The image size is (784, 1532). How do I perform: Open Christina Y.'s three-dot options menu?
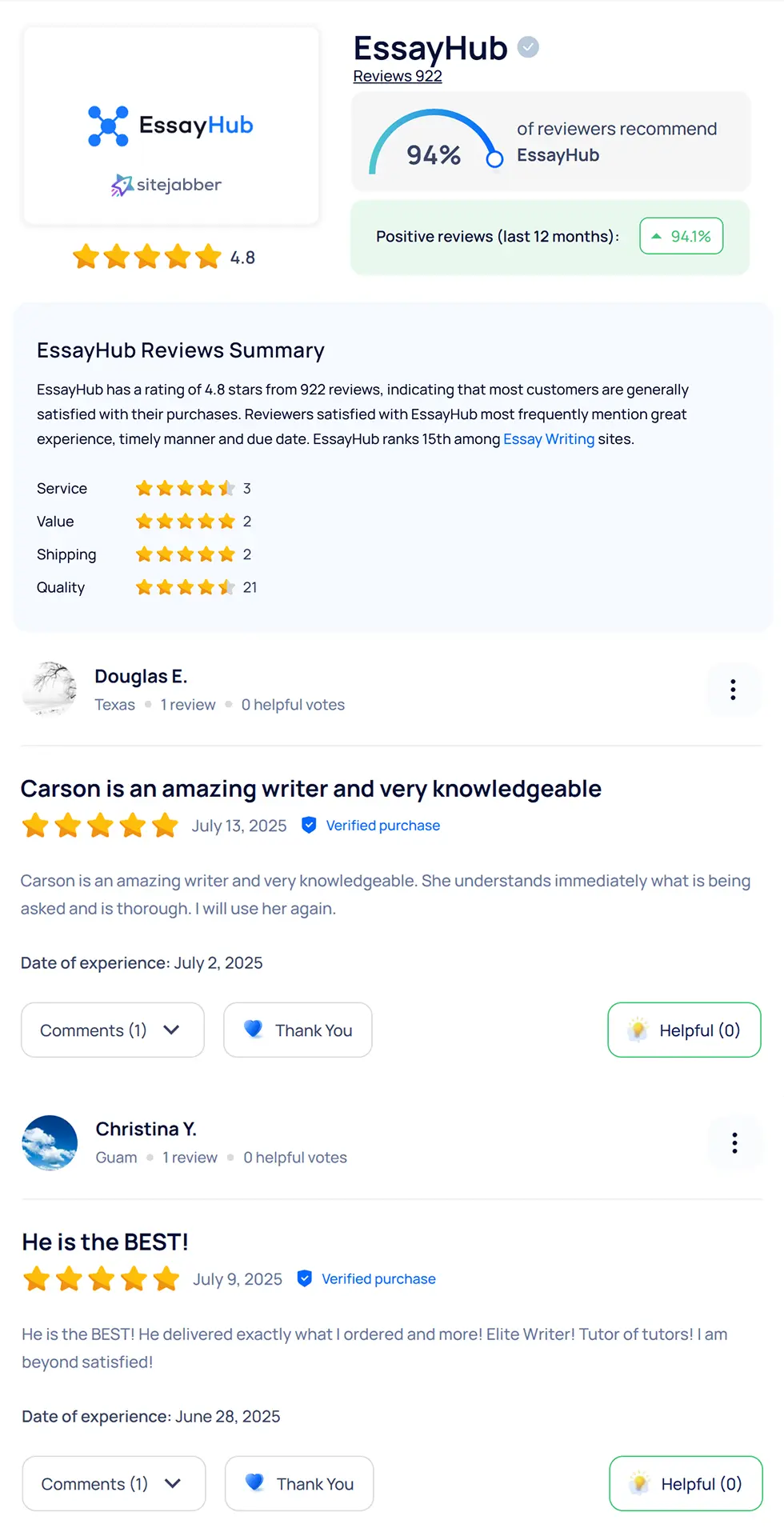click(x=734, y=1142)
